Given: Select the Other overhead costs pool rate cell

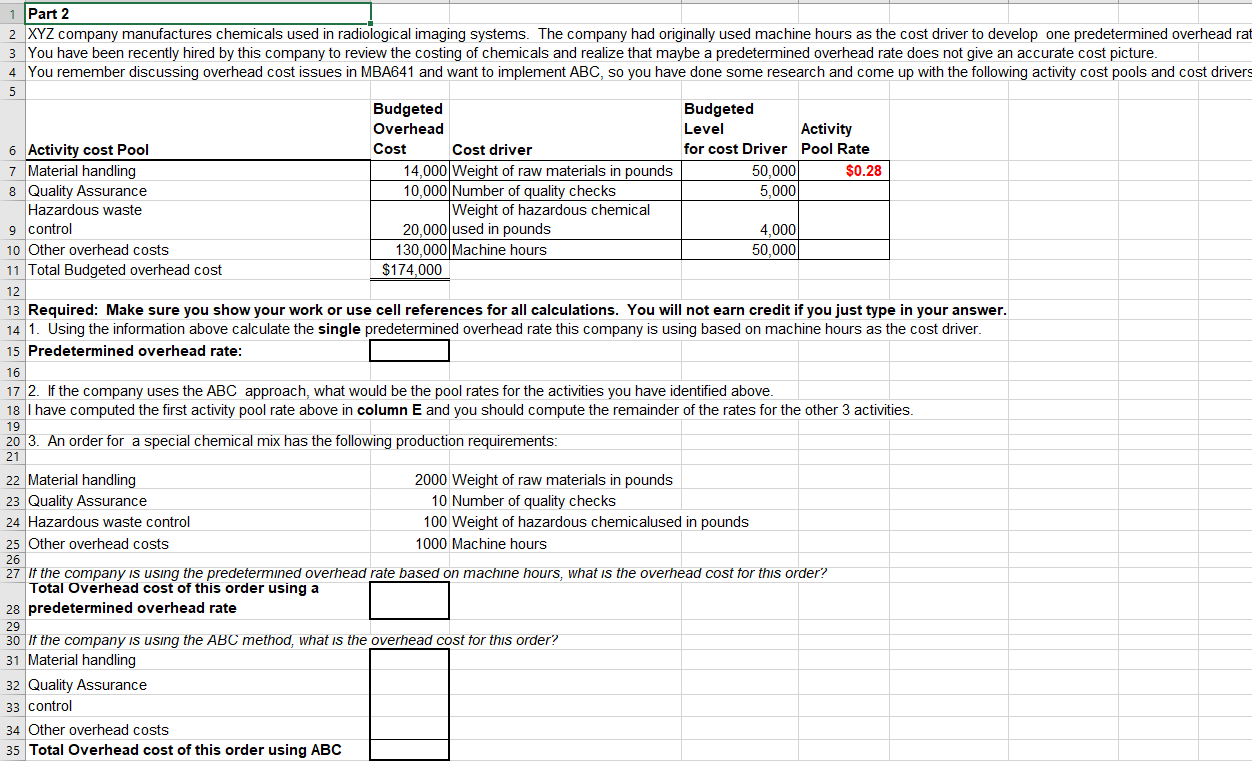Looking at the screenshot, I should pyautogui.click(x=844, y=250).
